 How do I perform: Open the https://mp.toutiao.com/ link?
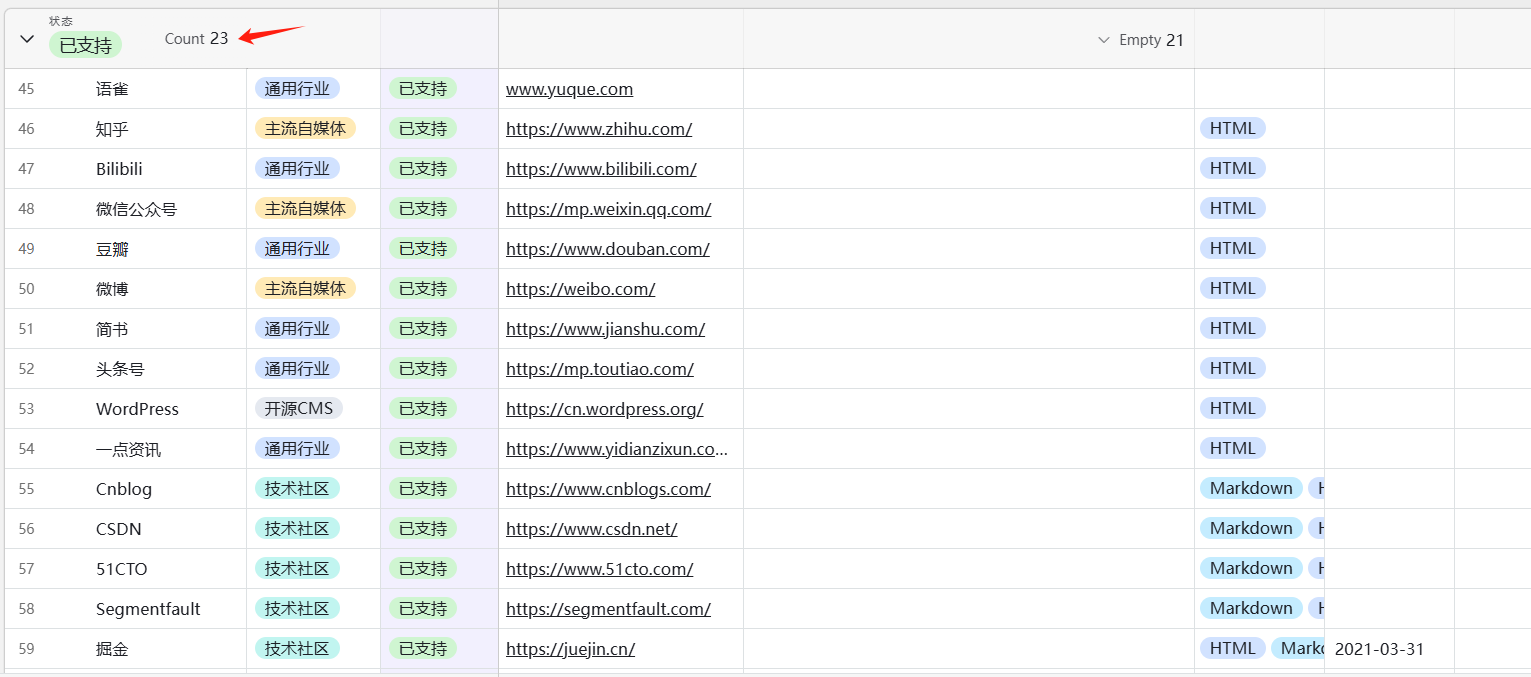[x=600, y=369]
